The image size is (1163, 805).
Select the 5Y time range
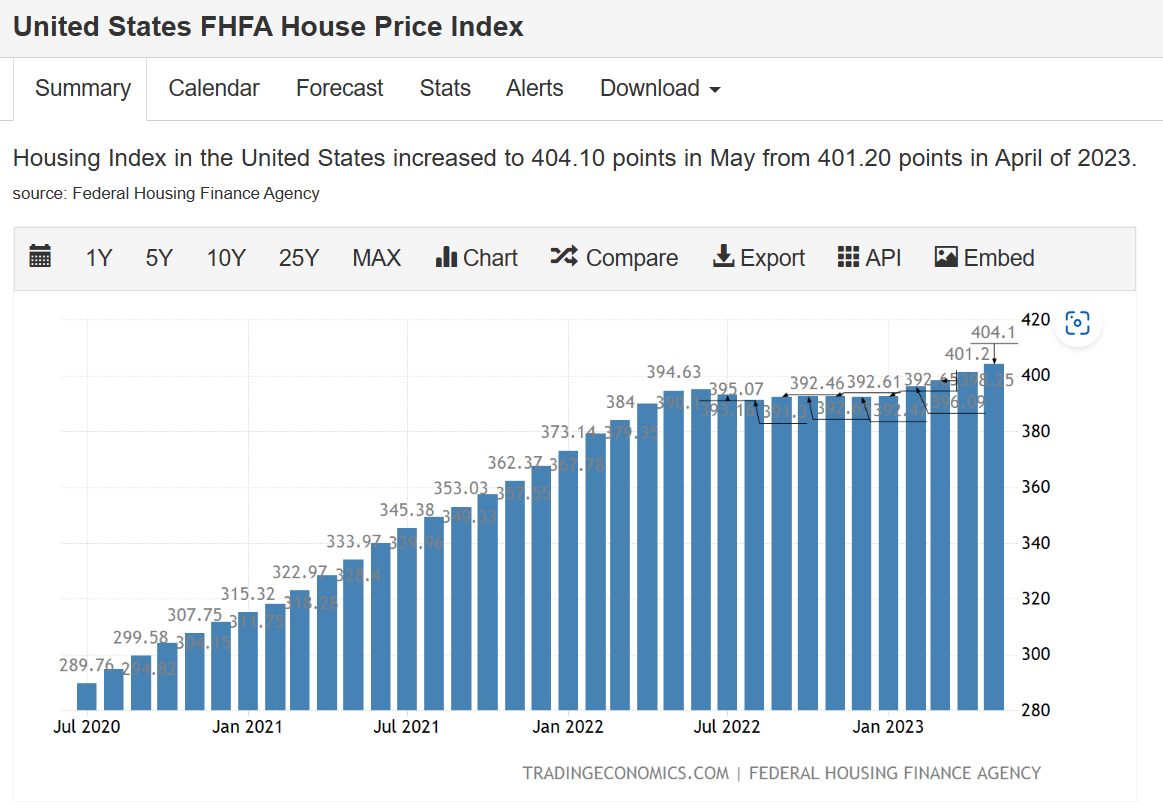click(x=159, y=258)
